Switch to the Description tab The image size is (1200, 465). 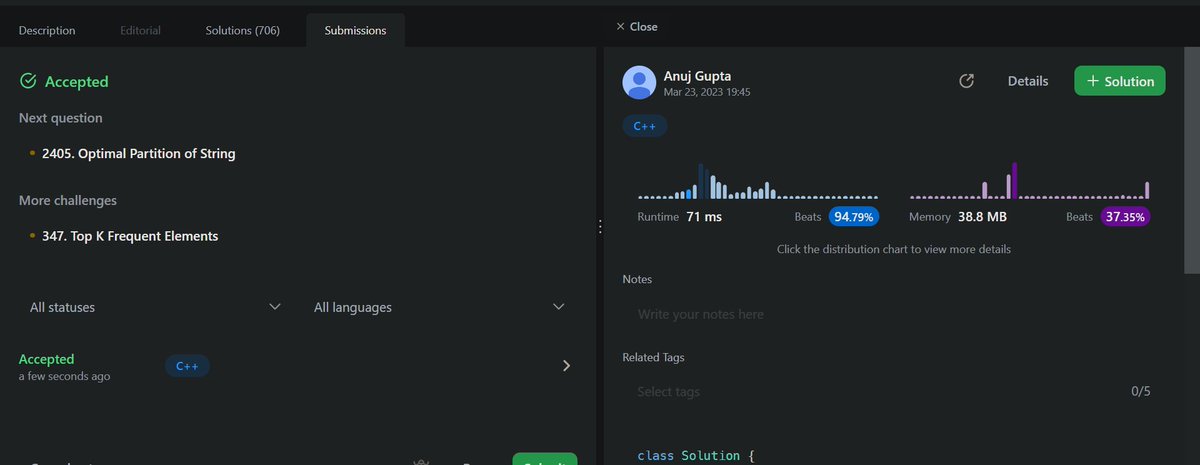47,30
